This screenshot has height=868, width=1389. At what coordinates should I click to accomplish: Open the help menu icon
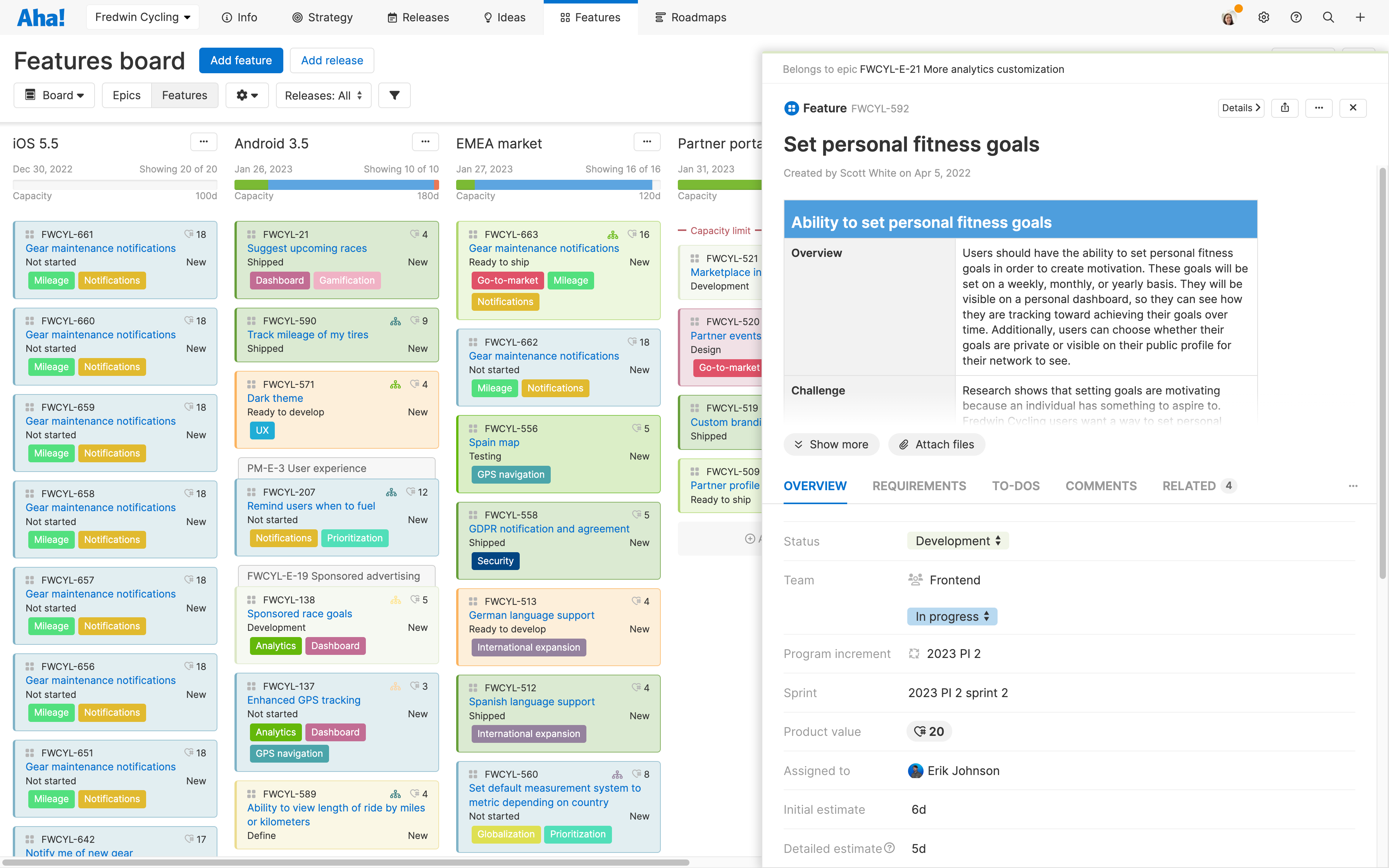[x=1296, y=17]
